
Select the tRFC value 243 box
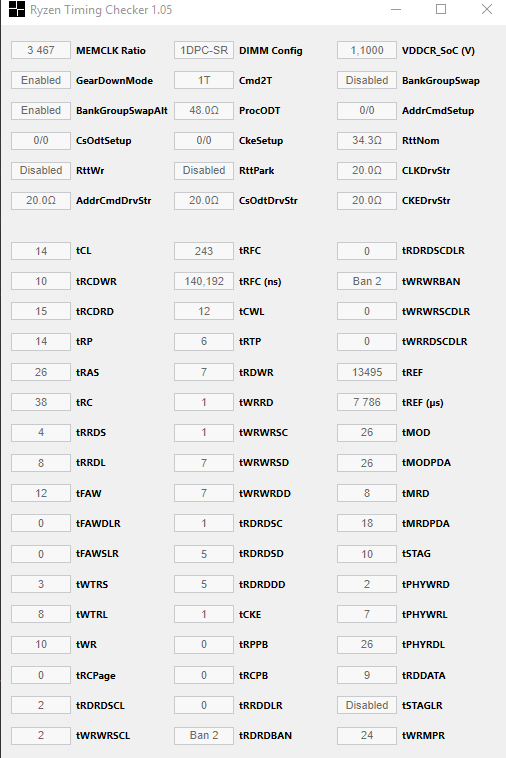[204, 251]
